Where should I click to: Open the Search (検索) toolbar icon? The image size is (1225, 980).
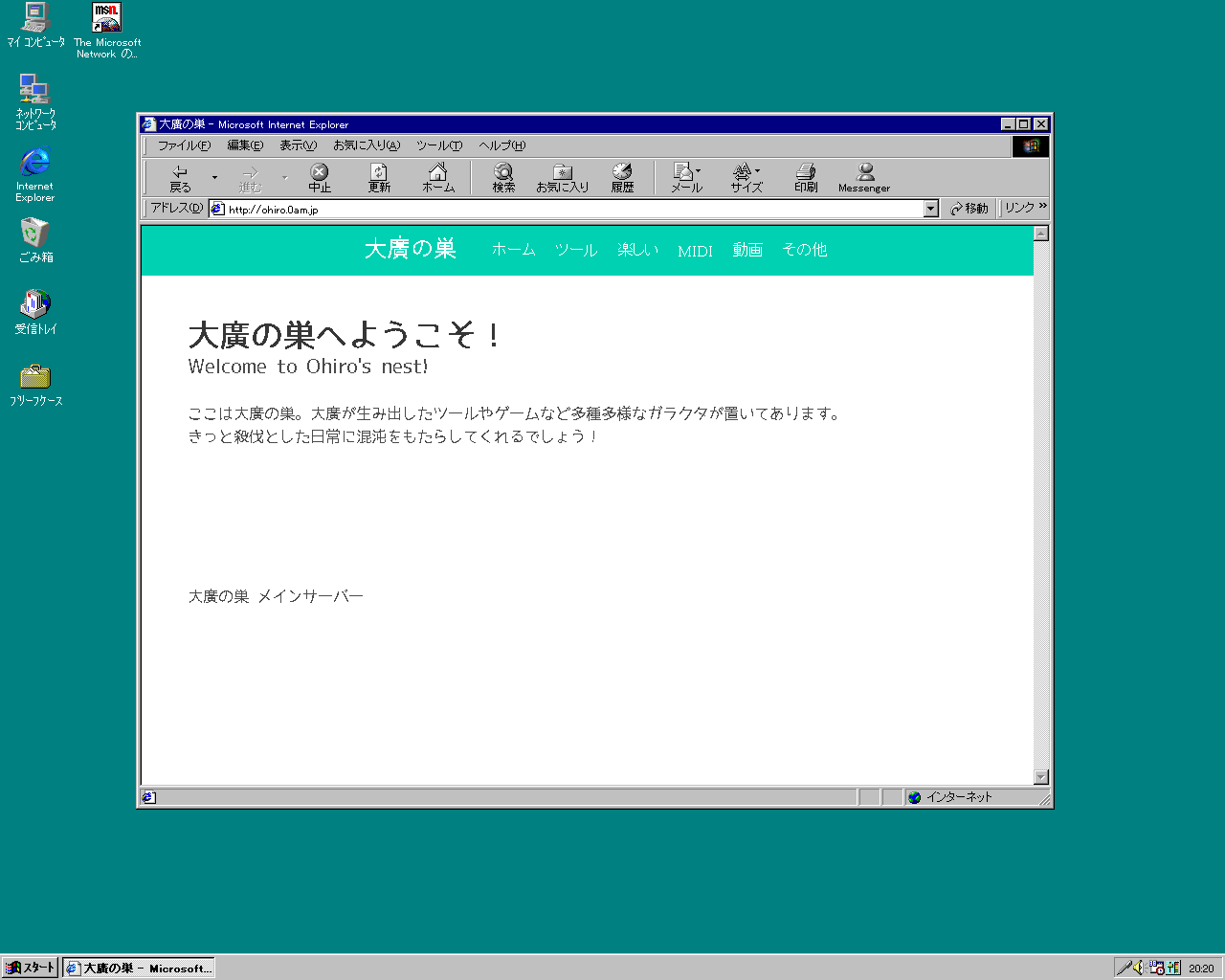point(503,177)
